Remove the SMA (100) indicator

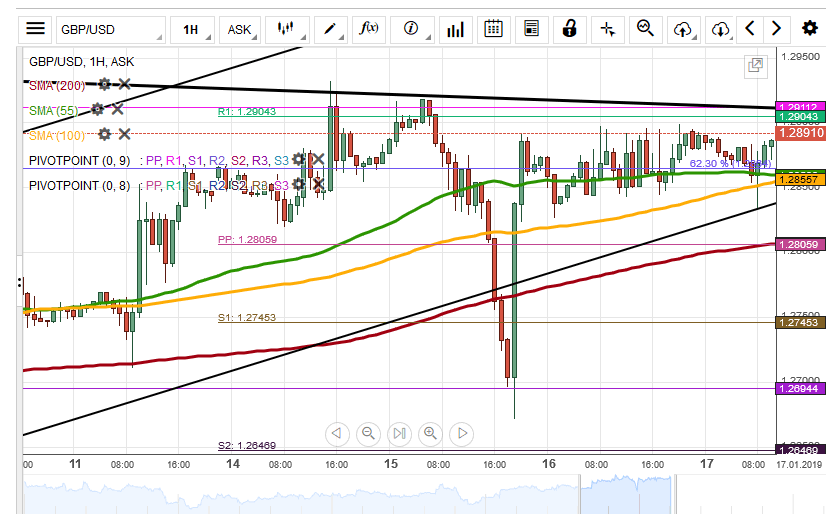(x=124, y=134)
